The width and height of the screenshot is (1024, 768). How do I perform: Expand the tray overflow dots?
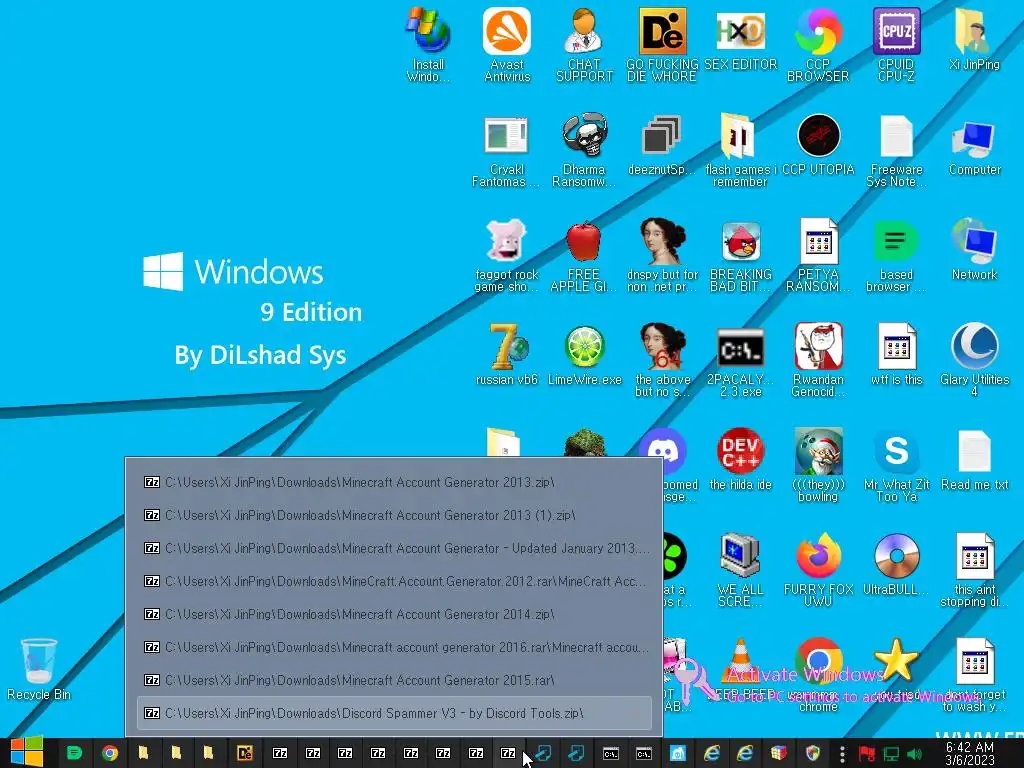(842, 754)
